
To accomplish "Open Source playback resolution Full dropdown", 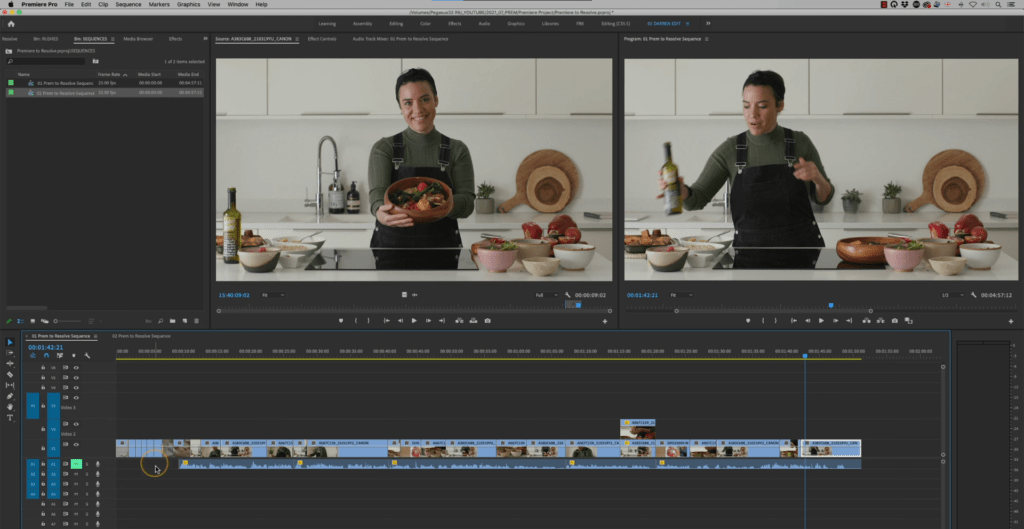I will tap(547, 295).
